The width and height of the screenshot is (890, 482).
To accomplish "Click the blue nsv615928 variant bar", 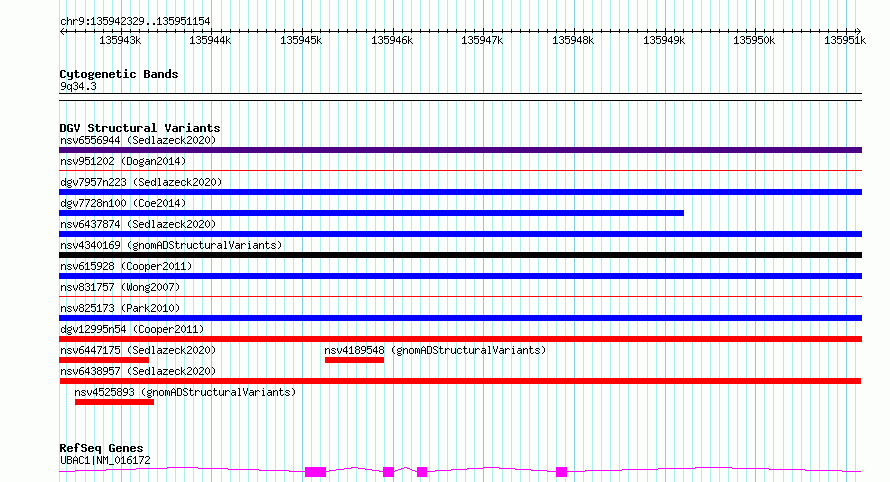I will tap(460, 276).
